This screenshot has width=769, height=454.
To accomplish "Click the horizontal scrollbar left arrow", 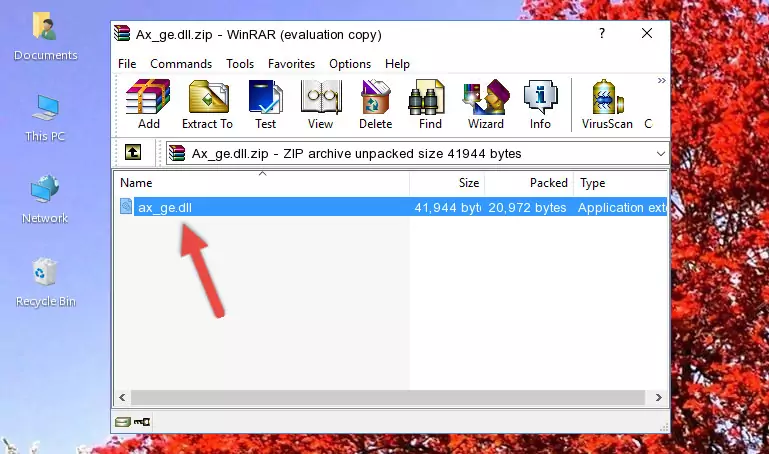I will (123, 398).
